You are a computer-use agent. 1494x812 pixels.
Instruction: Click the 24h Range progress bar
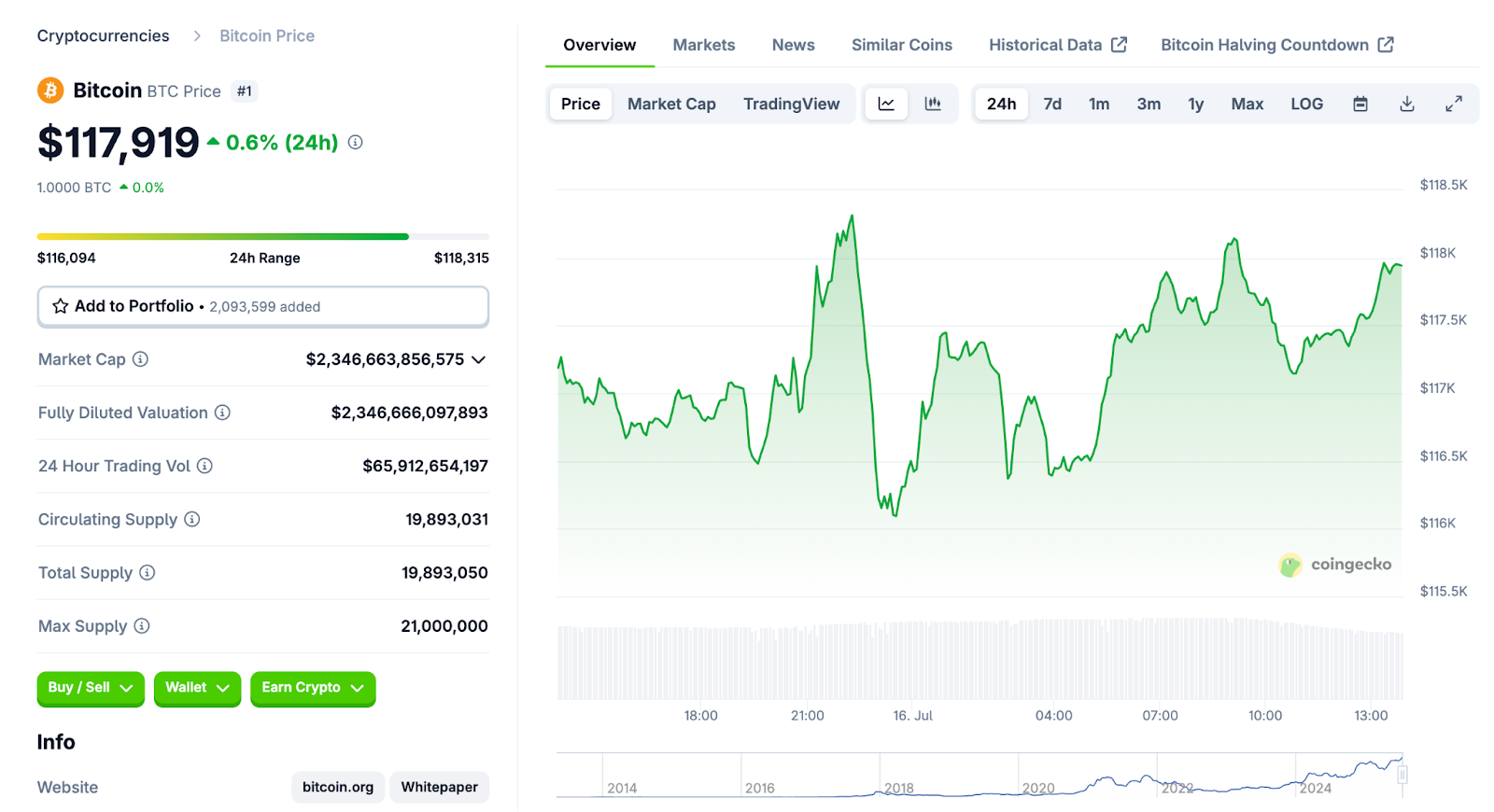tap(263, 236)
